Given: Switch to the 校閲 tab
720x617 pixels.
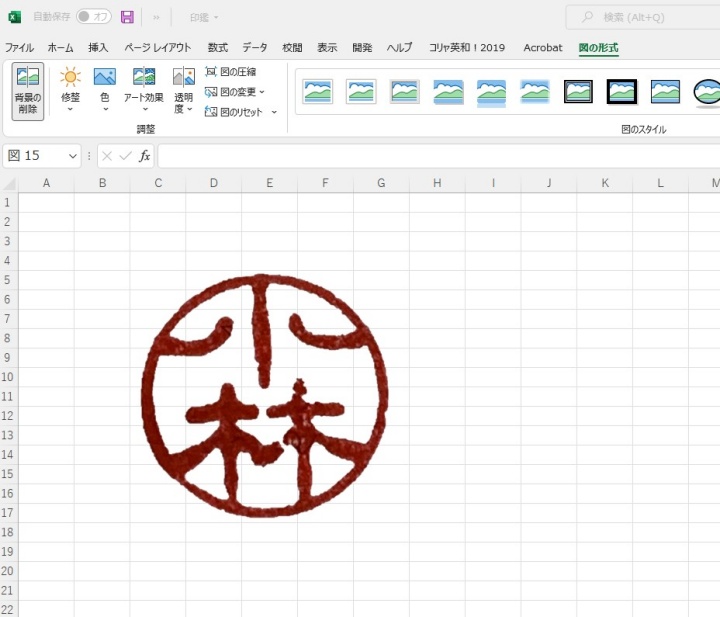Looking at the screenshot, I should click(292, 48).
